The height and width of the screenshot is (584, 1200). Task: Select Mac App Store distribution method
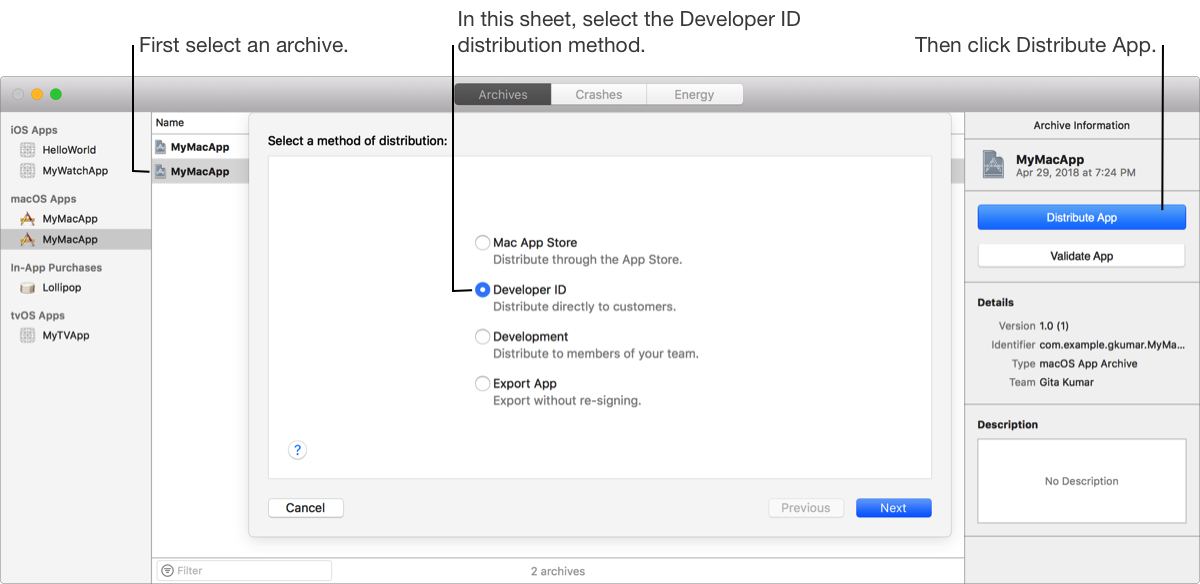483,243
